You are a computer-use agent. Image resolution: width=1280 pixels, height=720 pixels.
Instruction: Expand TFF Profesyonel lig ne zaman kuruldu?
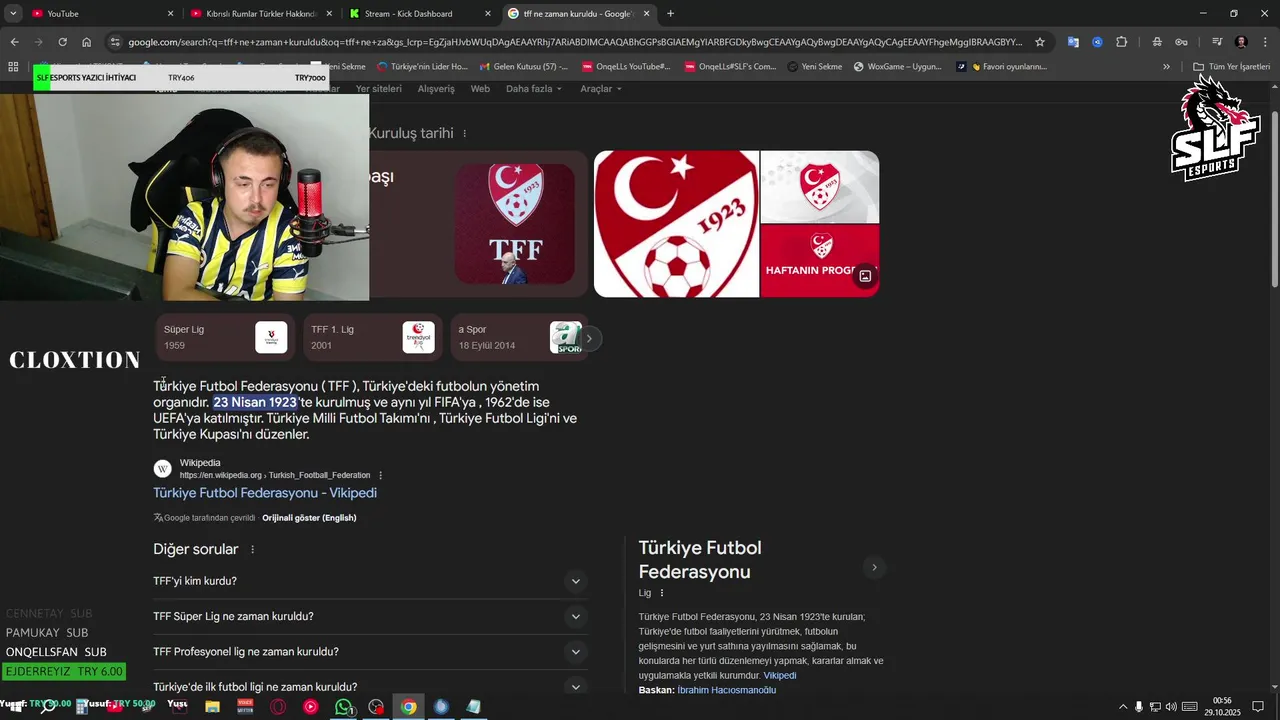pyautogui.click(x=371, y=652)
